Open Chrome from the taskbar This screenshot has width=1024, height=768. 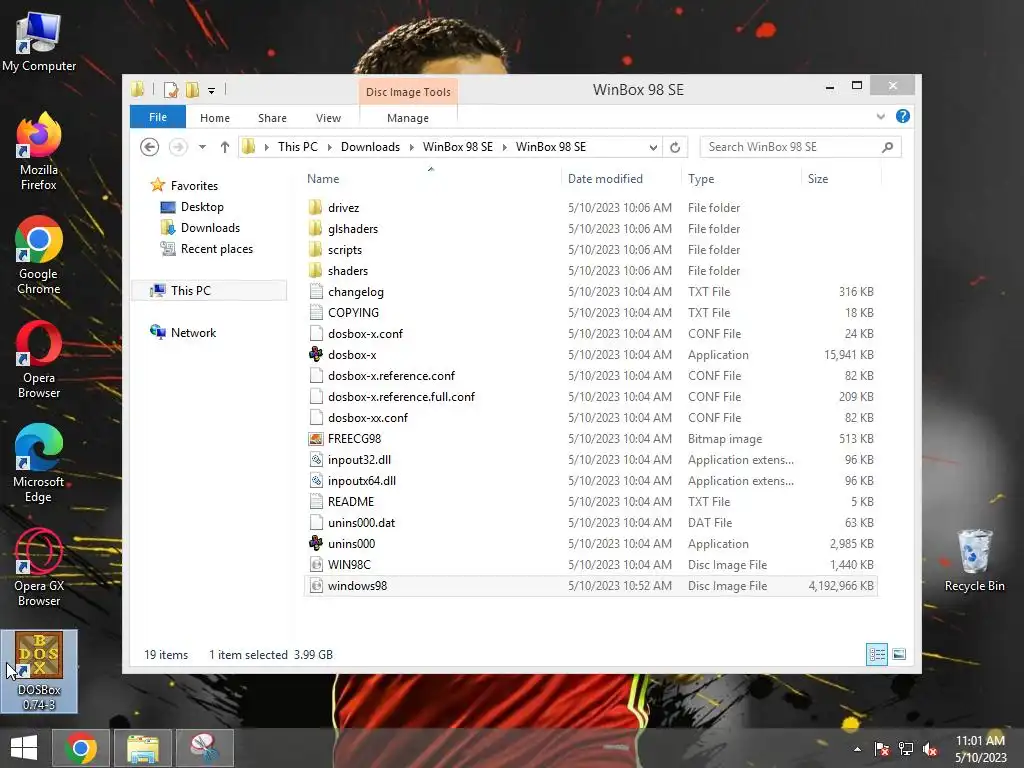(x=81, y=748)
